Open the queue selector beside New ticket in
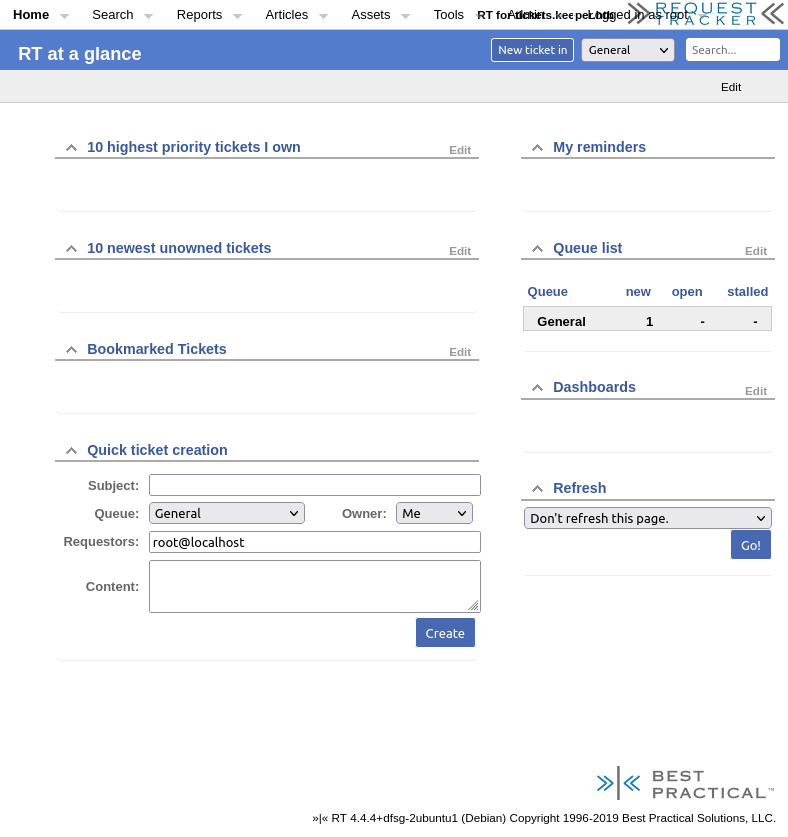Screen dimensions: 788x837 (x=628, y=50)
